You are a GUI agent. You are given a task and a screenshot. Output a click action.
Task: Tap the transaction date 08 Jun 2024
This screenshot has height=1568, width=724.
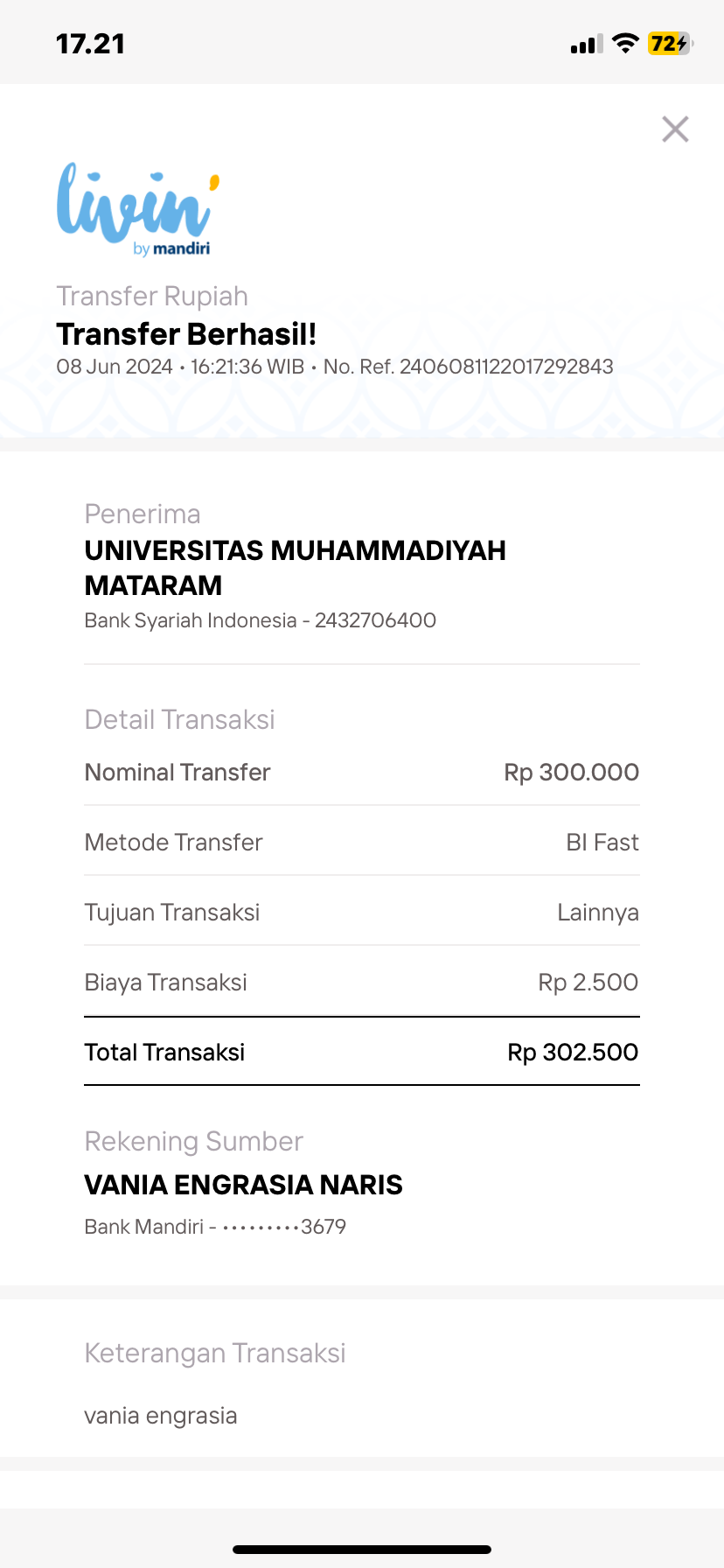click(115, 367)
